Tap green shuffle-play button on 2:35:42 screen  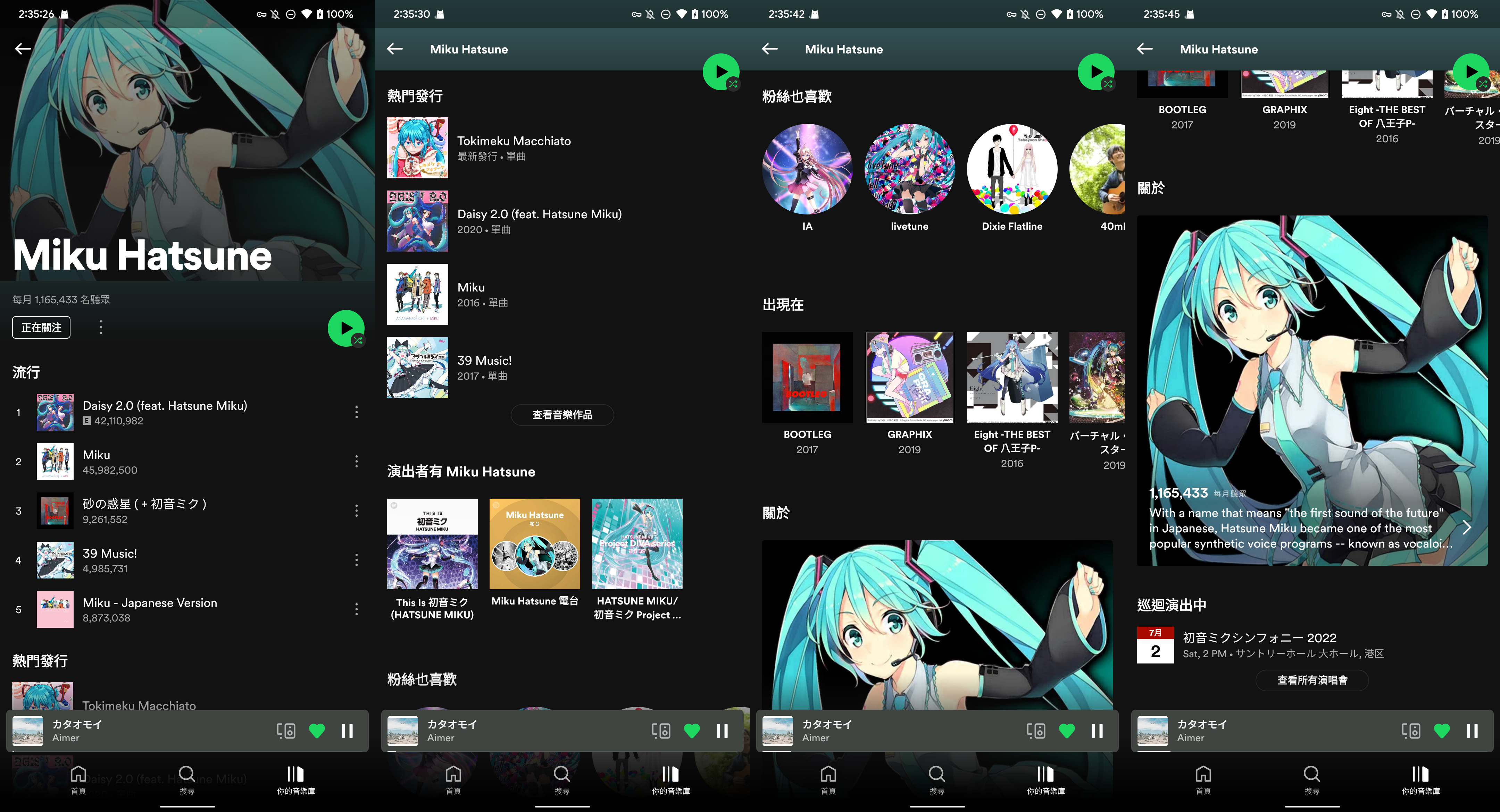[1096, 72]
